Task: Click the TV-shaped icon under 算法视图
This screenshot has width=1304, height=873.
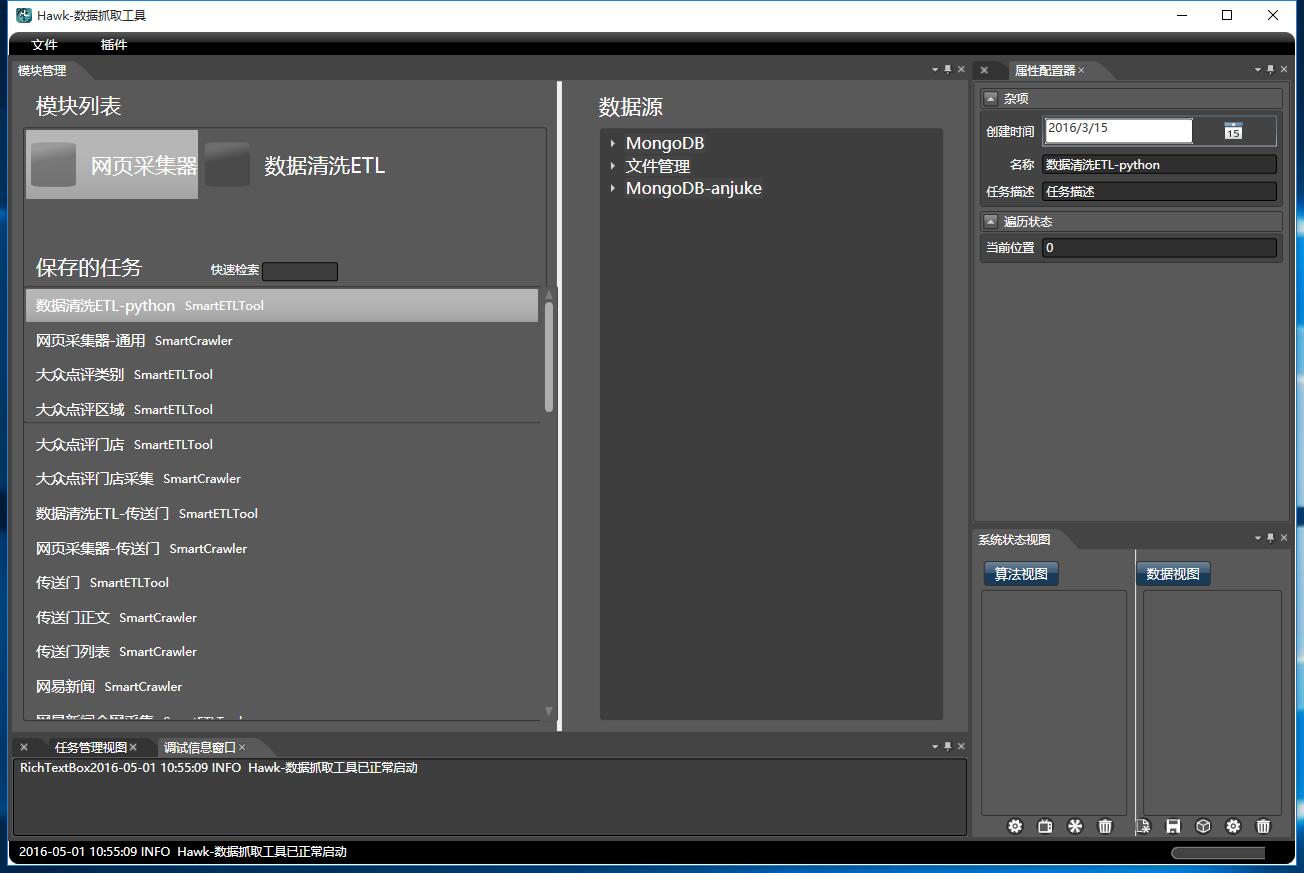Action: click(1045, 826)
